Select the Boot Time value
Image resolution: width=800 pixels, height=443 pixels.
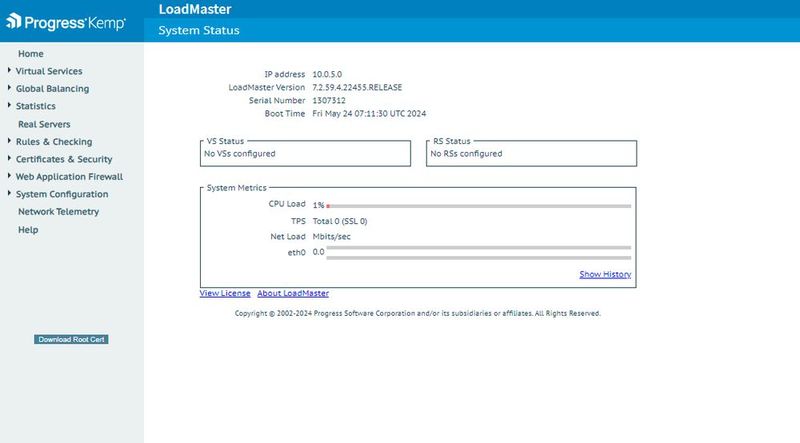[369, 113]
